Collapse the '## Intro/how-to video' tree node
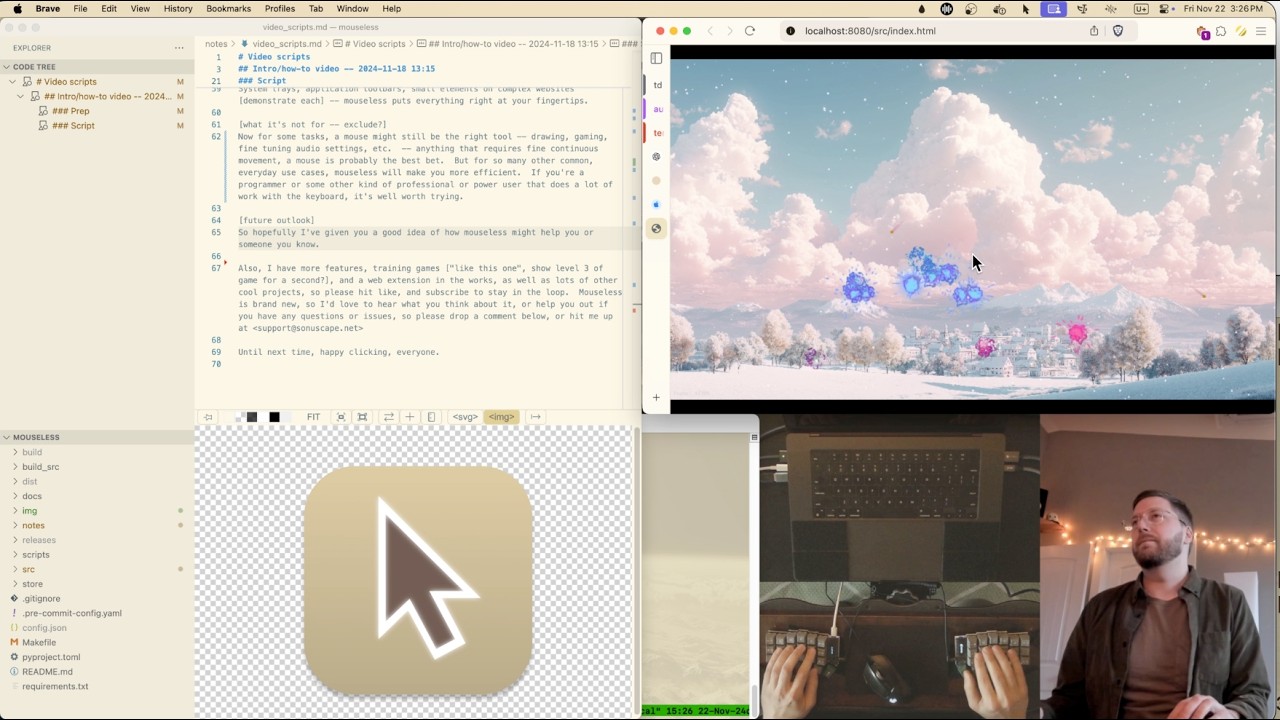Image resolution: width=1280 pixels, height=720 pixels. 20,97
